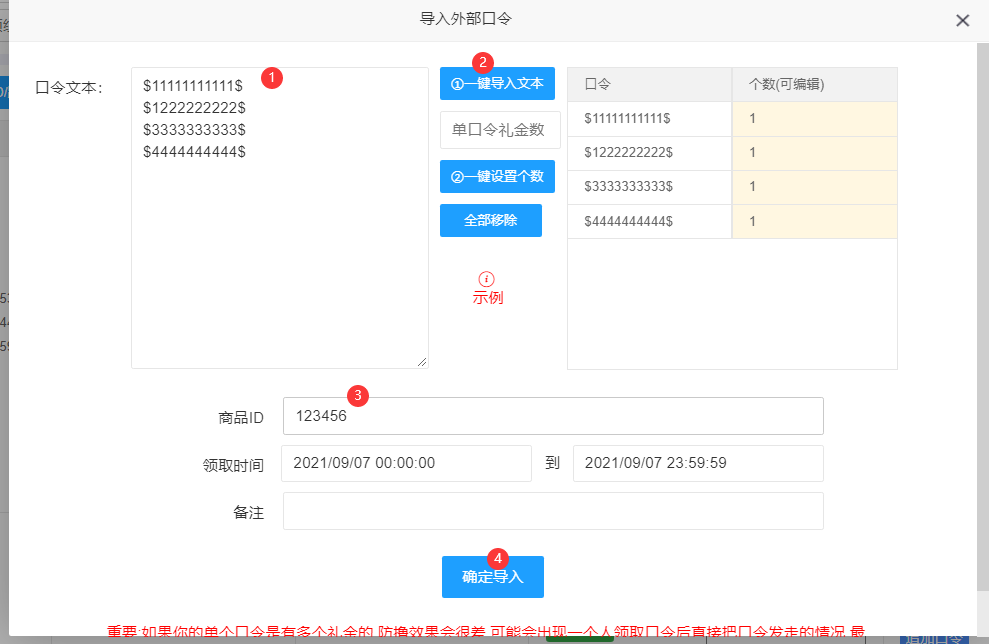Image resolution: width=989 pixels, height=644 pixels.
Task: Close the 导入外部口令 dialog
Action: coord(962,21)
